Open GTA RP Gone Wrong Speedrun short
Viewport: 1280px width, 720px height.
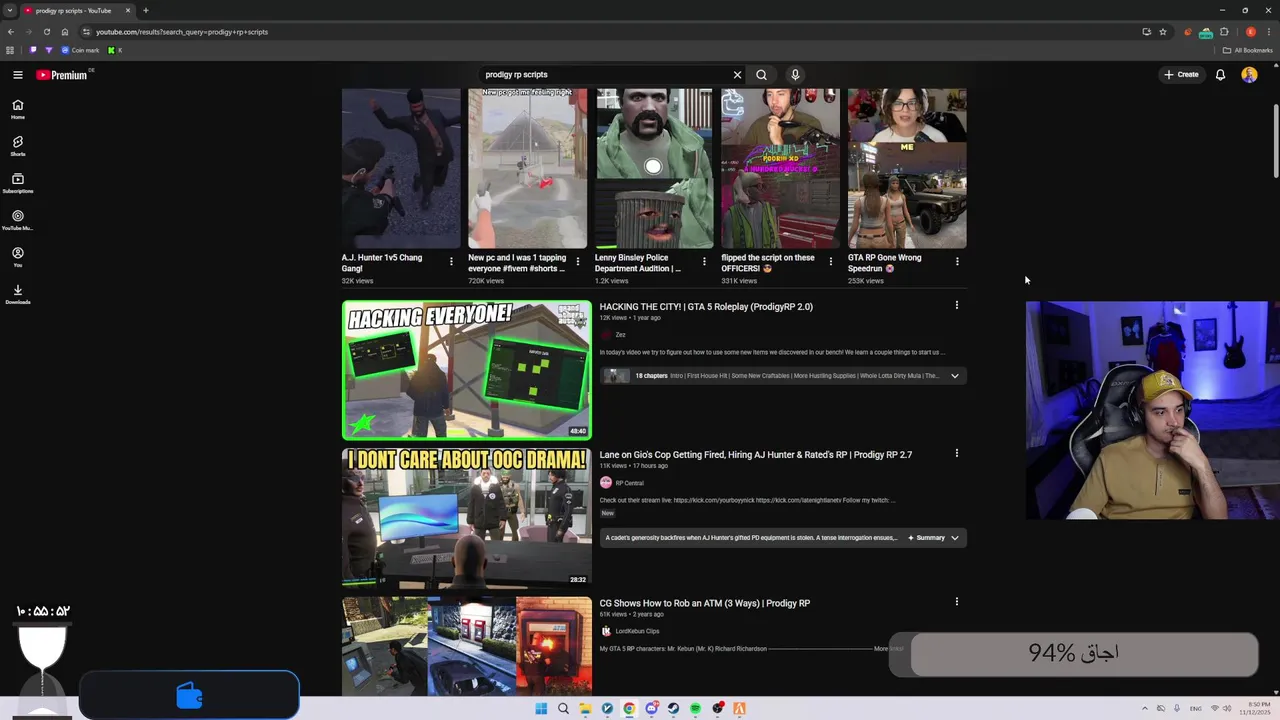tap(907, 168)
